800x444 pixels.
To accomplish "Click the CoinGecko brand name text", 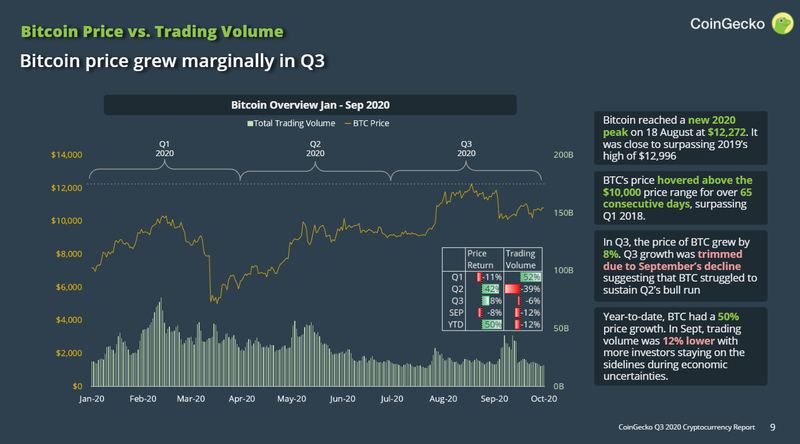I will coord(727,24).
